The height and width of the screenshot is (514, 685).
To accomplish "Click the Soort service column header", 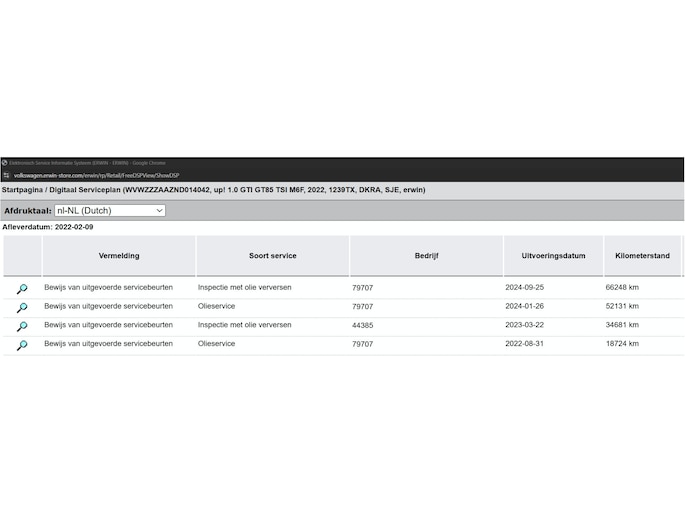I will click(273, 256).
